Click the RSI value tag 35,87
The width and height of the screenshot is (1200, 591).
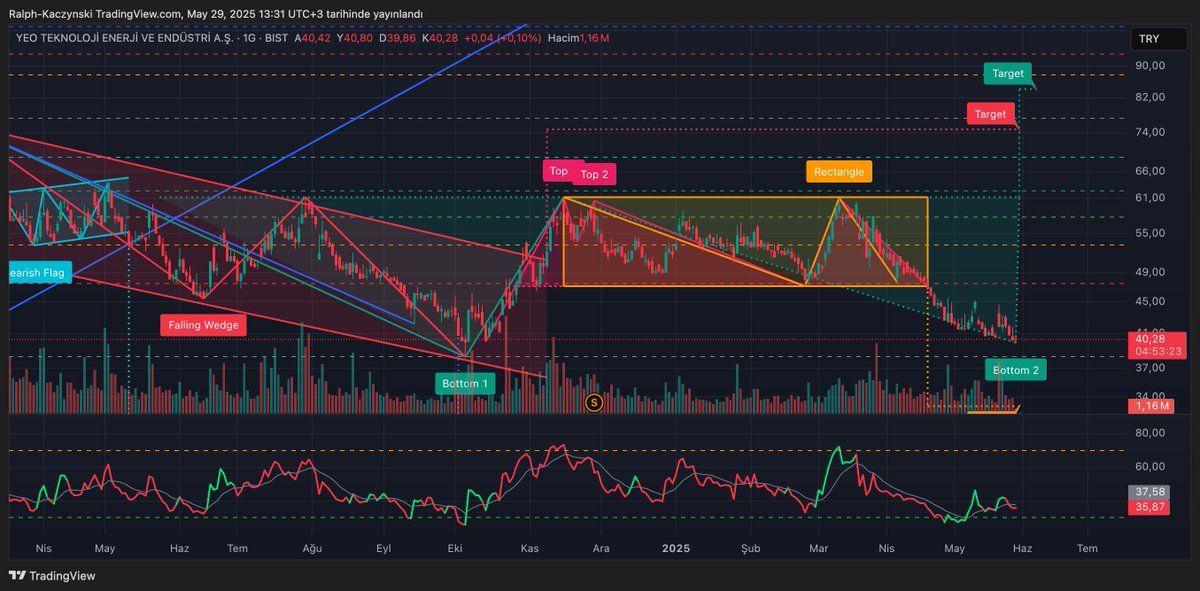1151,507
